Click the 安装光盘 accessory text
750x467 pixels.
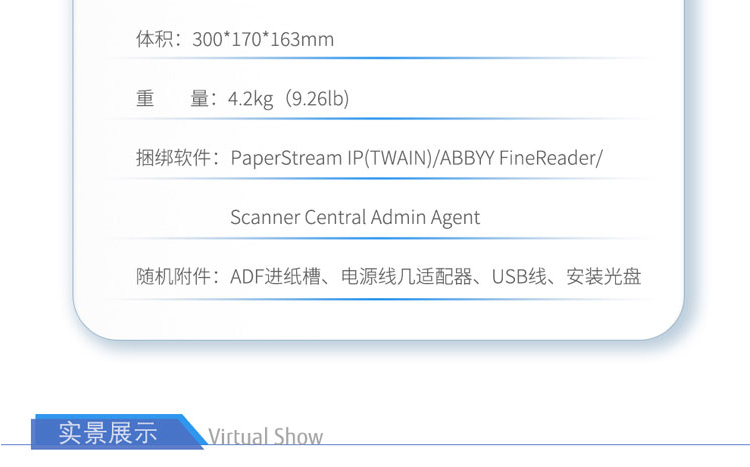point(604,277)
